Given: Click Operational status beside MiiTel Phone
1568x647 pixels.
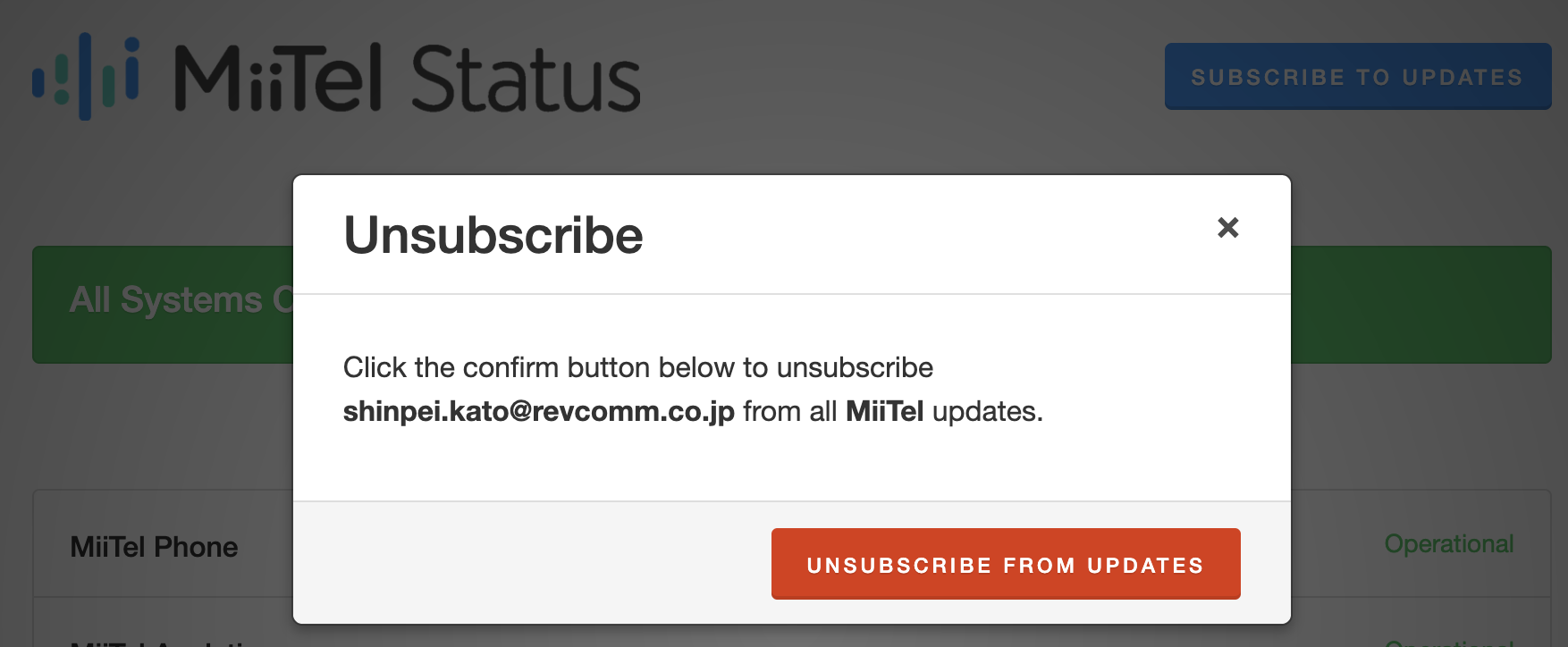Looking at the screenshot, I should point(1449,543).
